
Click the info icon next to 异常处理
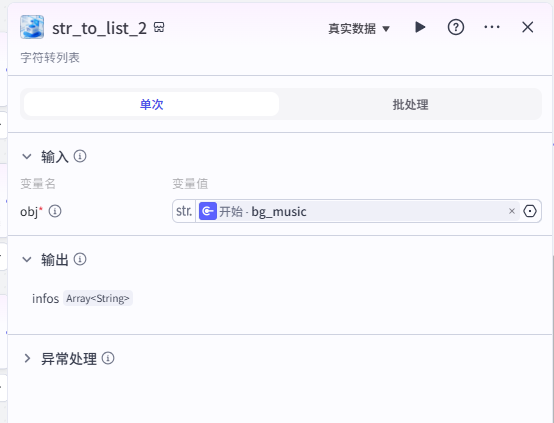pos(108,358)
